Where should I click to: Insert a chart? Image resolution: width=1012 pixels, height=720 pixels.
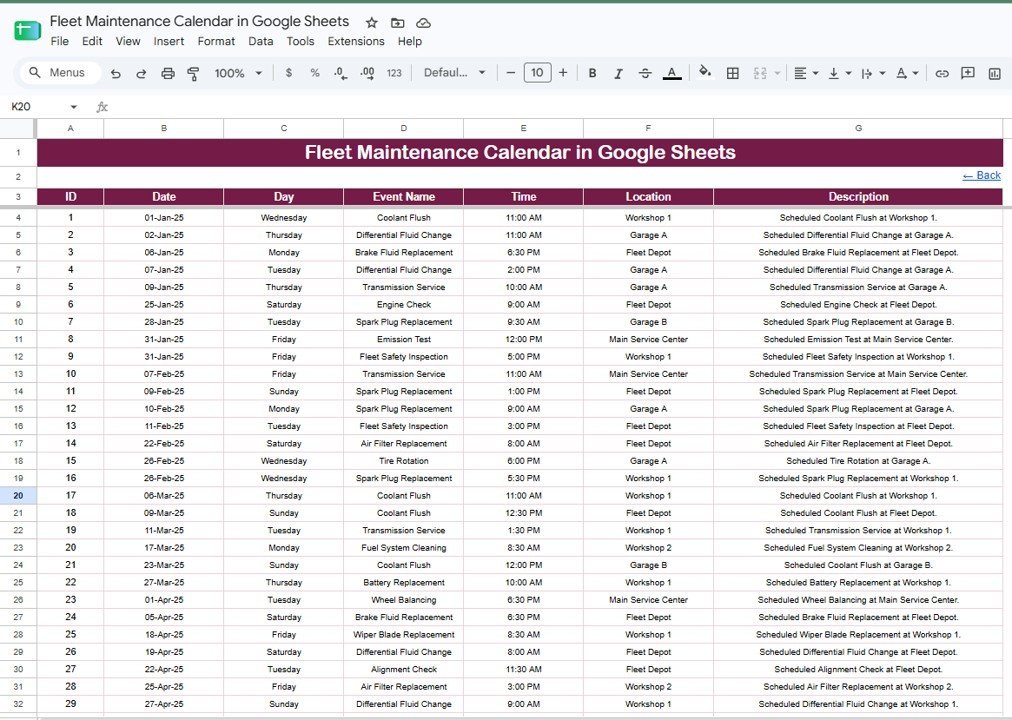click(x=995, y=74)
